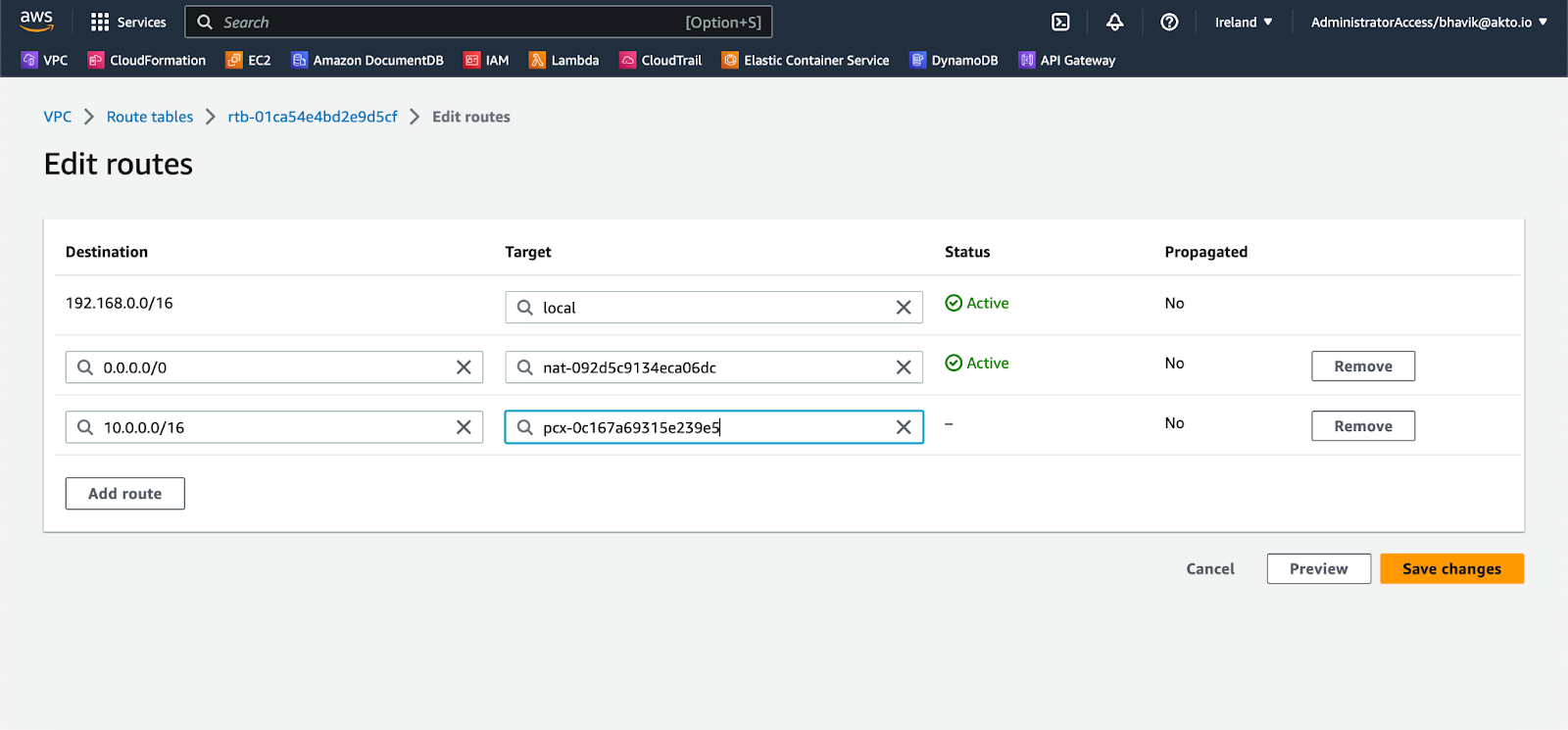Clear the pcx-0c167a69315e239e5 target field

coord(904,427)
